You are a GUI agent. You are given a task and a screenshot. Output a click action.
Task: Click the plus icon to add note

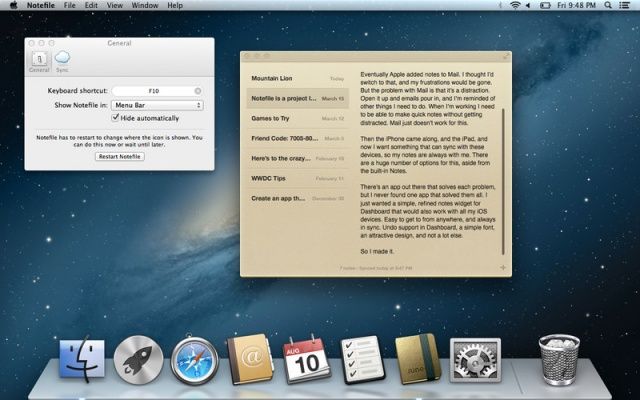coord(502,268)
